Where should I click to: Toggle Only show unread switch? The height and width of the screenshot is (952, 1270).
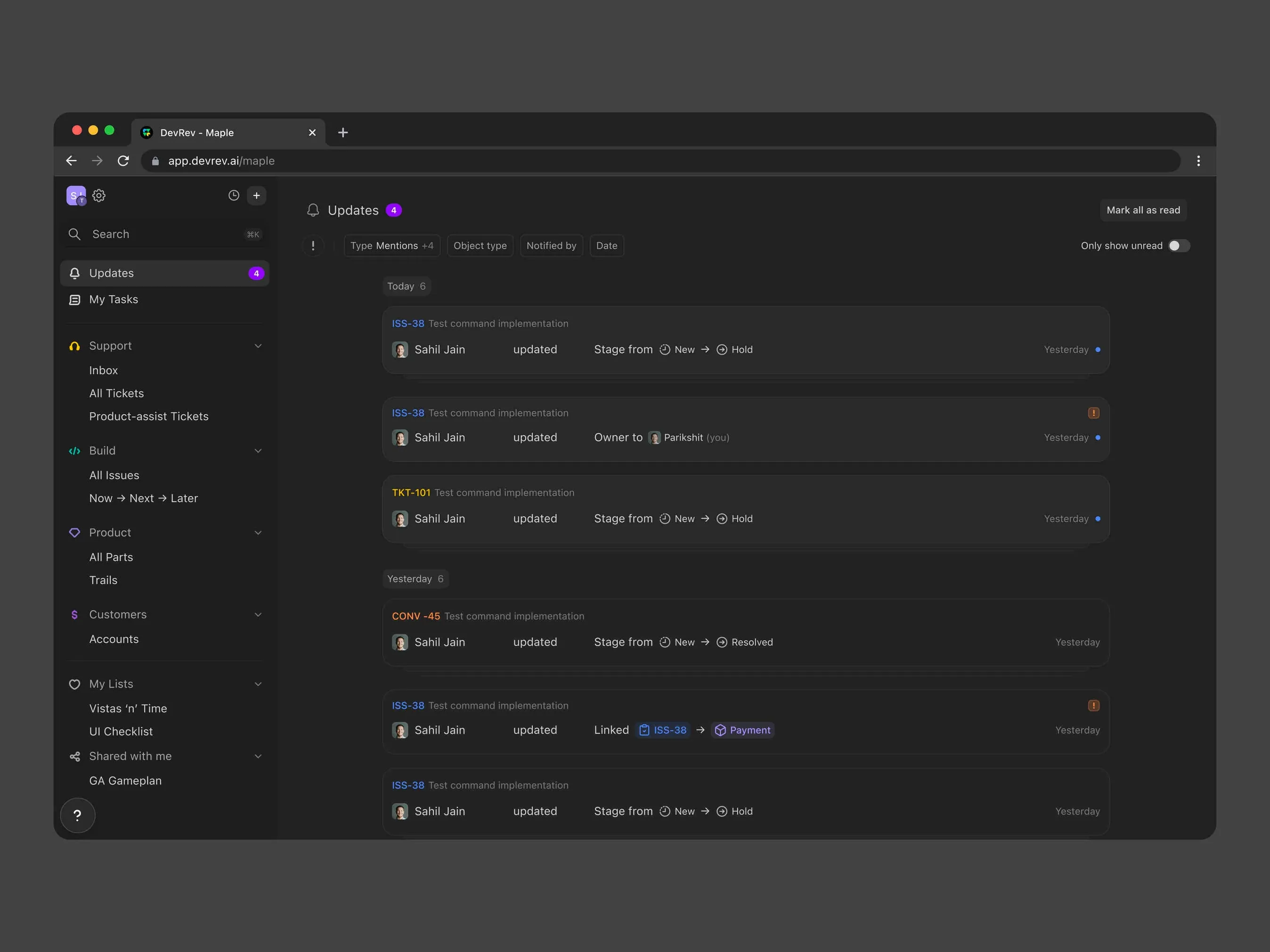tap(1179, 246)
